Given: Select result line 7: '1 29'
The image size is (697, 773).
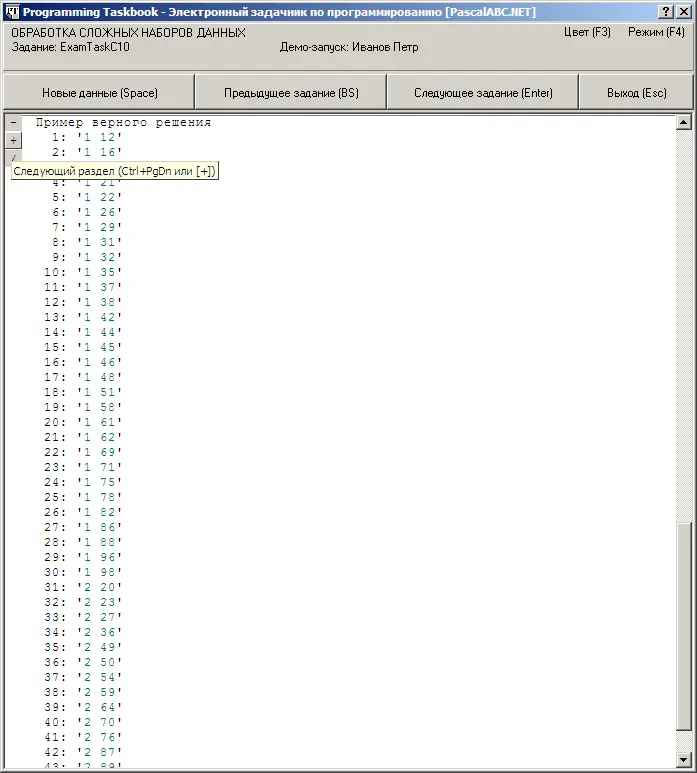Looking at the screenshot, I should point(86,227).
